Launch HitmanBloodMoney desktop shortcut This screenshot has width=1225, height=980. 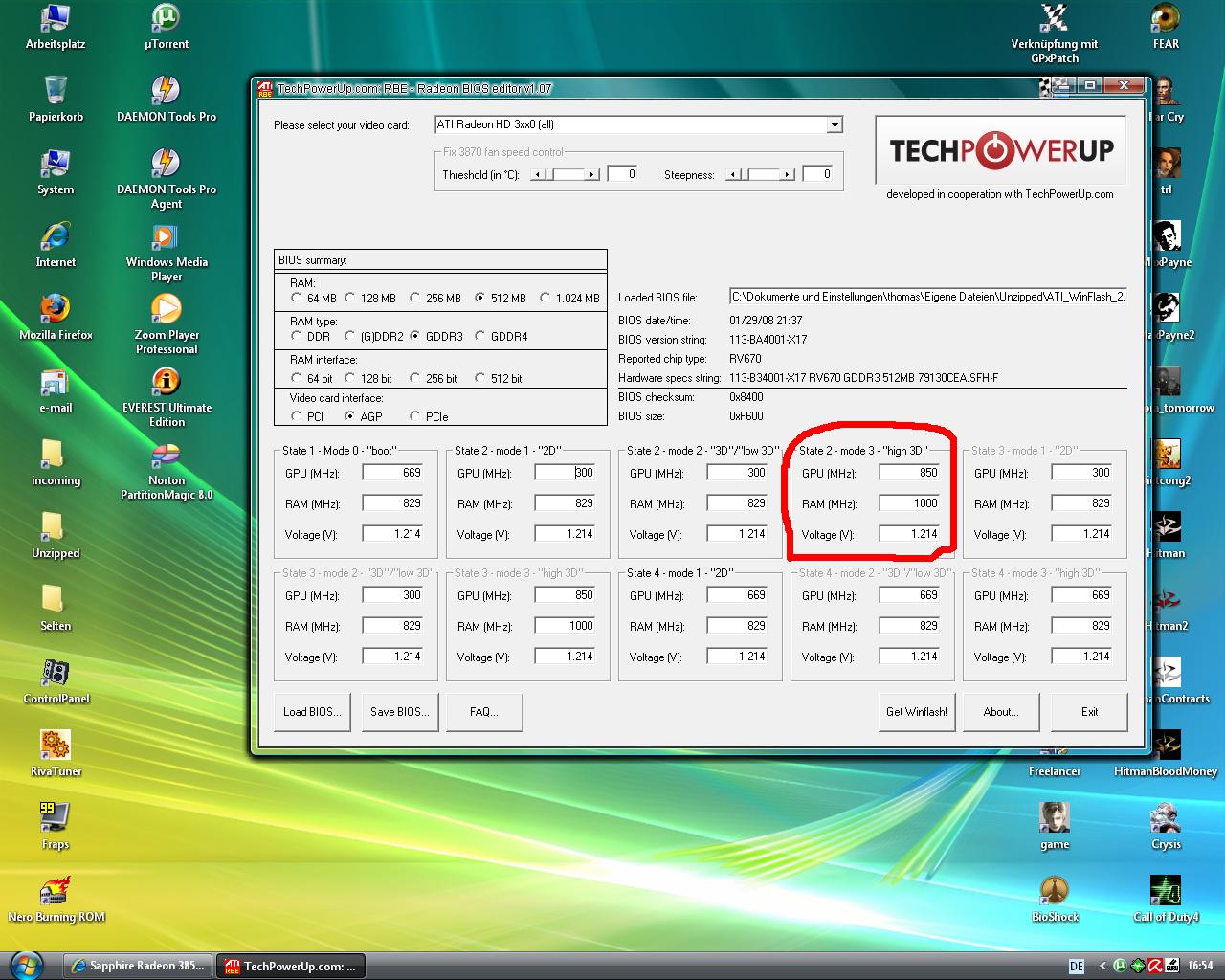(1166, 754)
